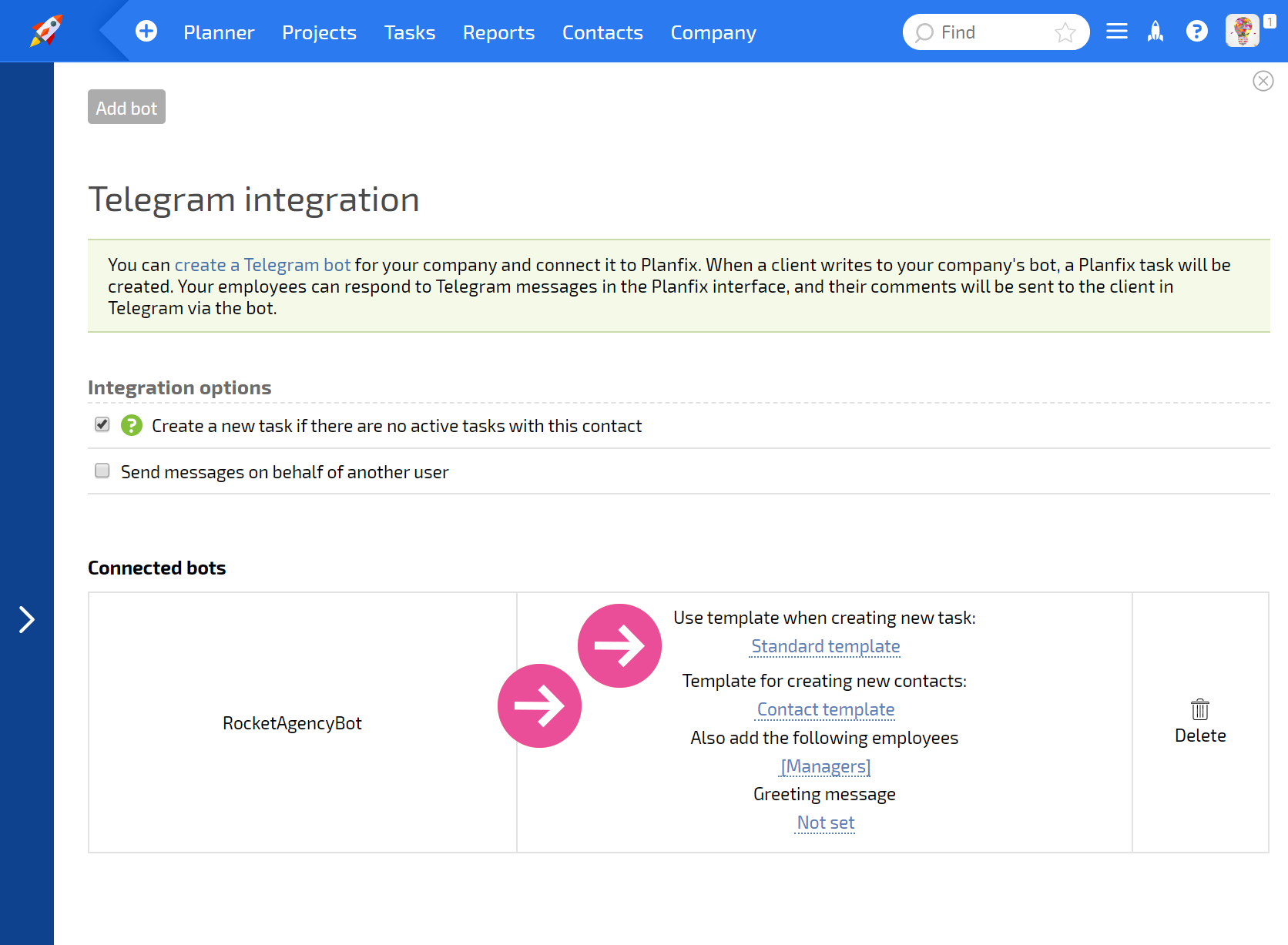Click the plus create icon in the navbar
The image size is (1288, 945).
(x=146, y=31)
